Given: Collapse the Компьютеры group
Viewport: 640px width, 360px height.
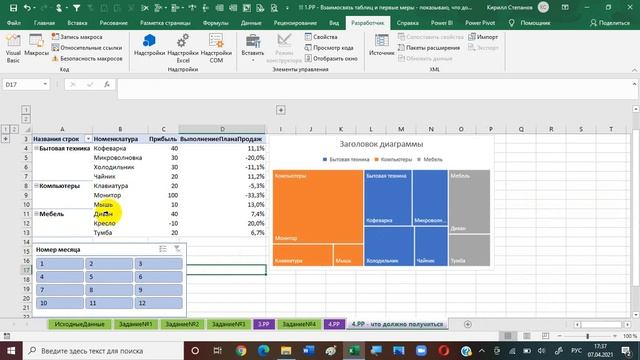Looking at the screenshot, I should [x=36, y=186].
